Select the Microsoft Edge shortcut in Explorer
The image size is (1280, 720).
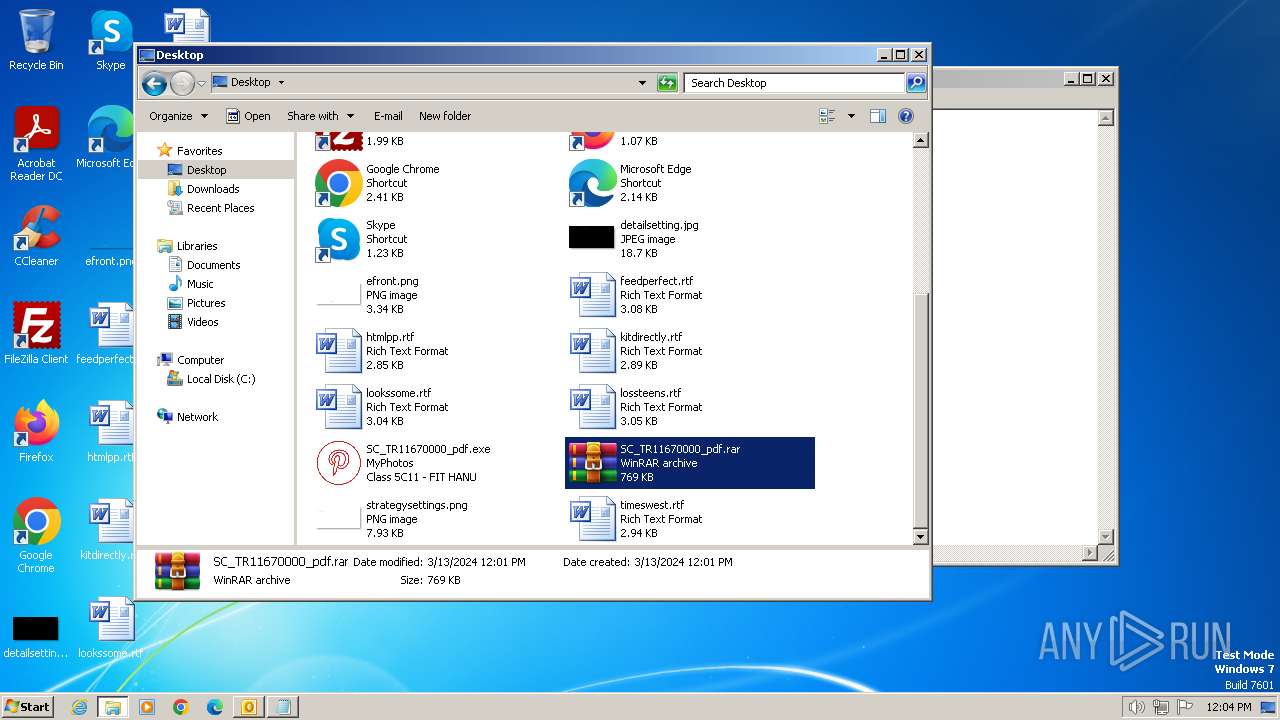tap(592, 183)
